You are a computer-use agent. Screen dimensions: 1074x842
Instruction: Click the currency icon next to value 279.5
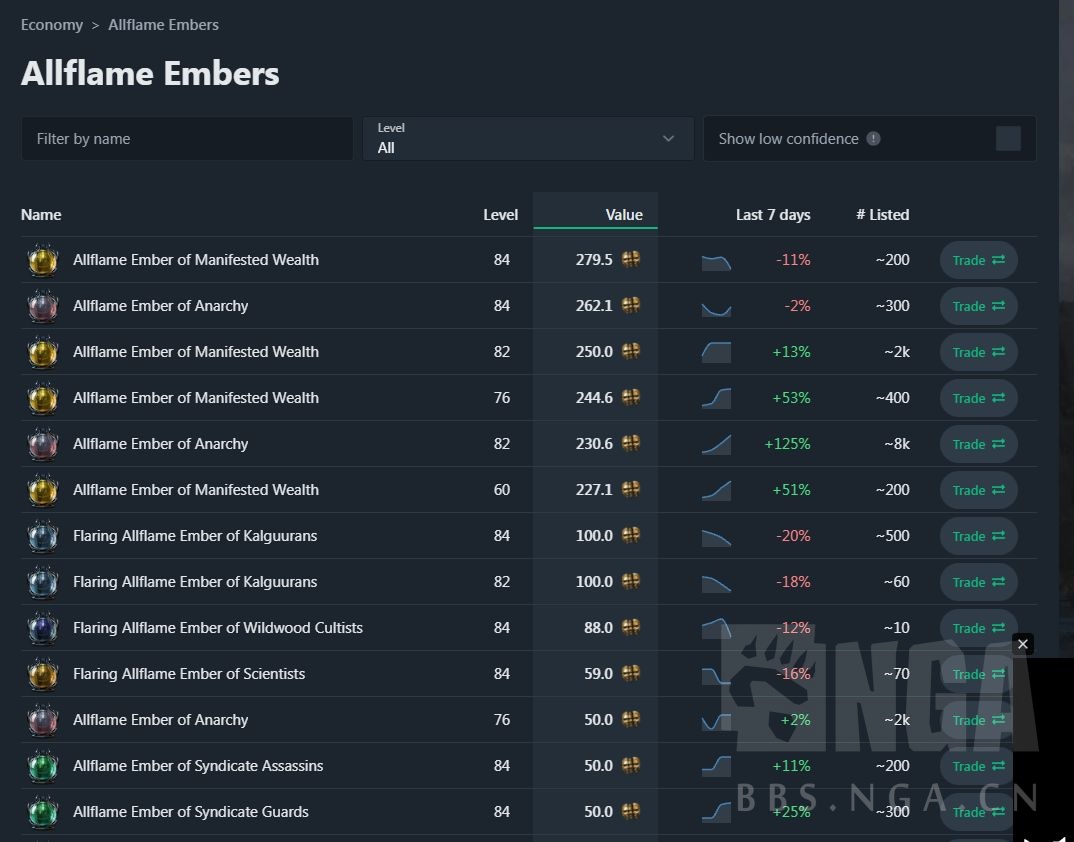[631, 260]
